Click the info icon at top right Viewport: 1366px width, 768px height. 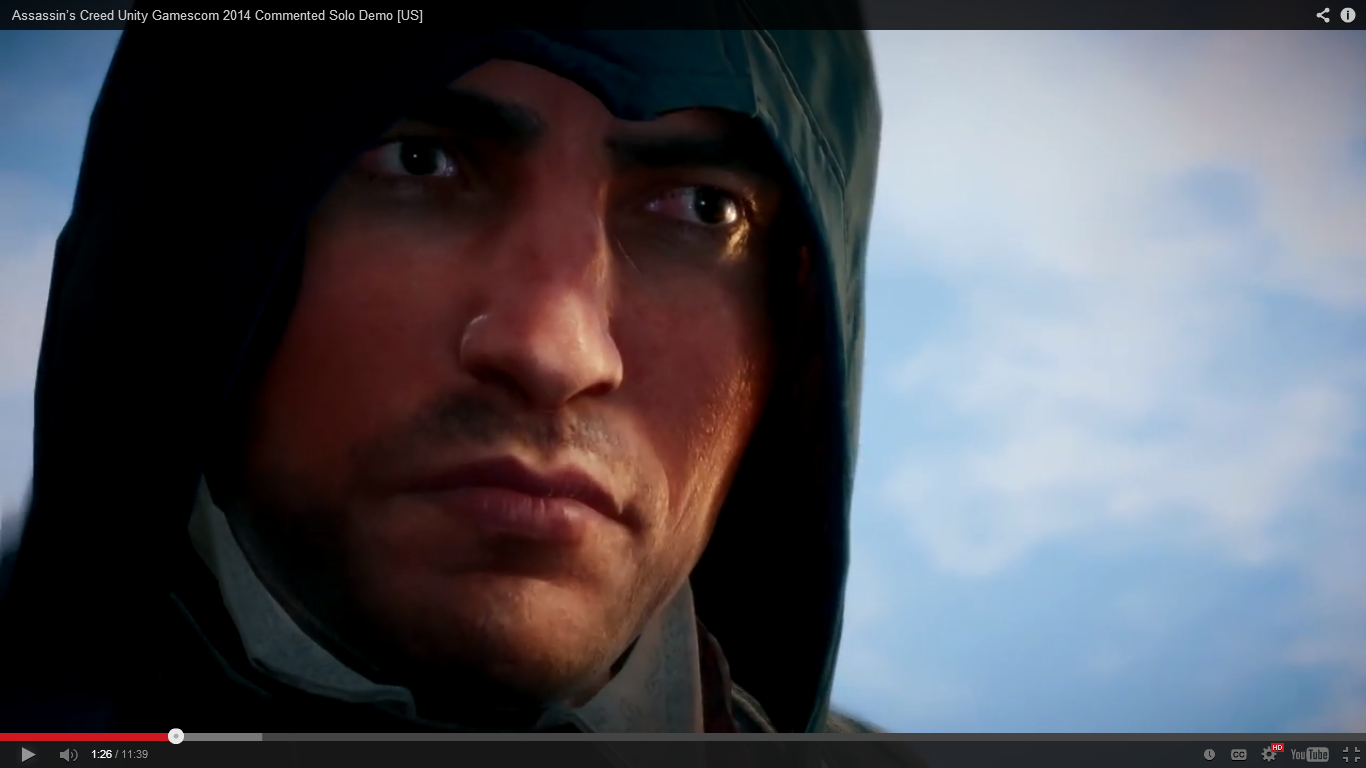pyautogui.click(x=1347, y=15)
